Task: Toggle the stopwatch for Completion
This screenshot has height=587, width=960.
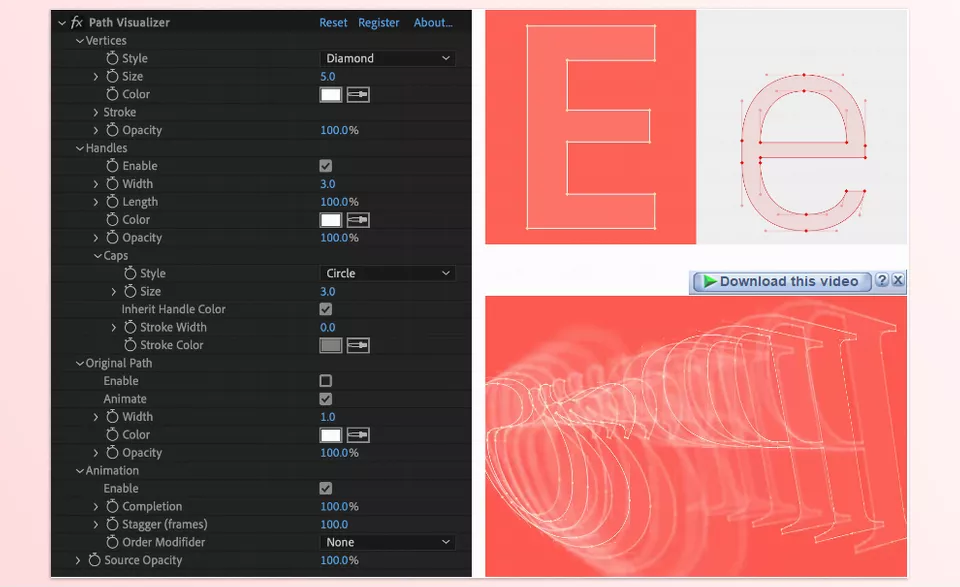Action: [x=112, y=506]
